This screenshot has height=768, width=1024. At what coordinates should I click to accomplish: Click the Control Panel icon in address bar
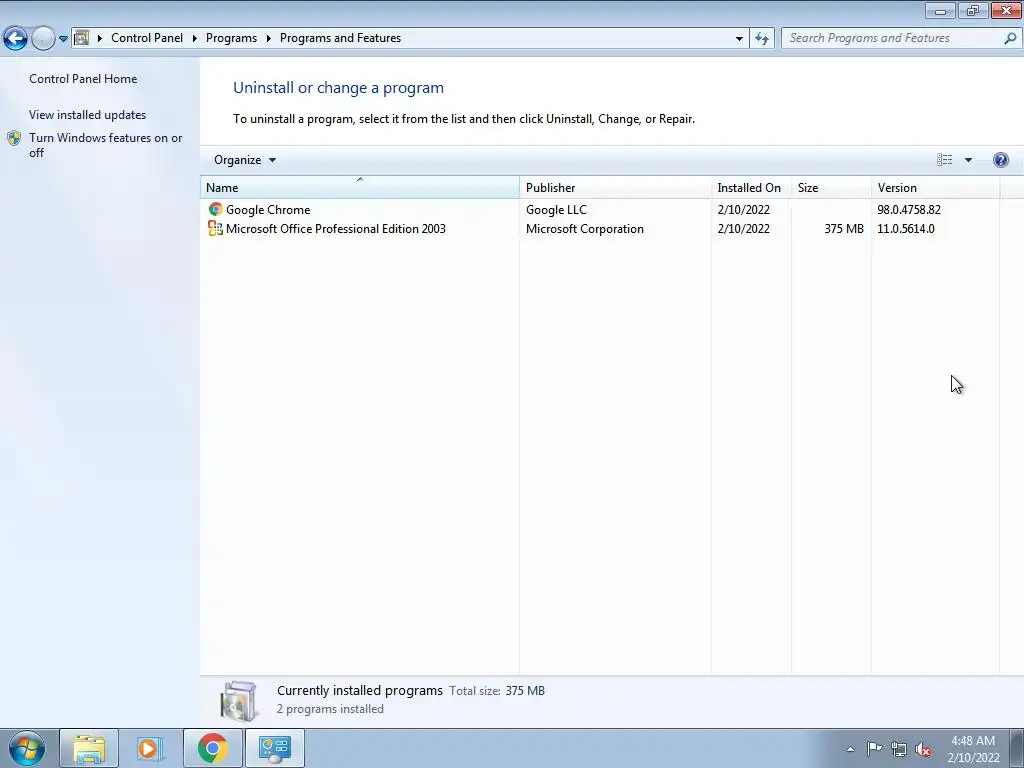pyautogui.click(x=81, y=38)
